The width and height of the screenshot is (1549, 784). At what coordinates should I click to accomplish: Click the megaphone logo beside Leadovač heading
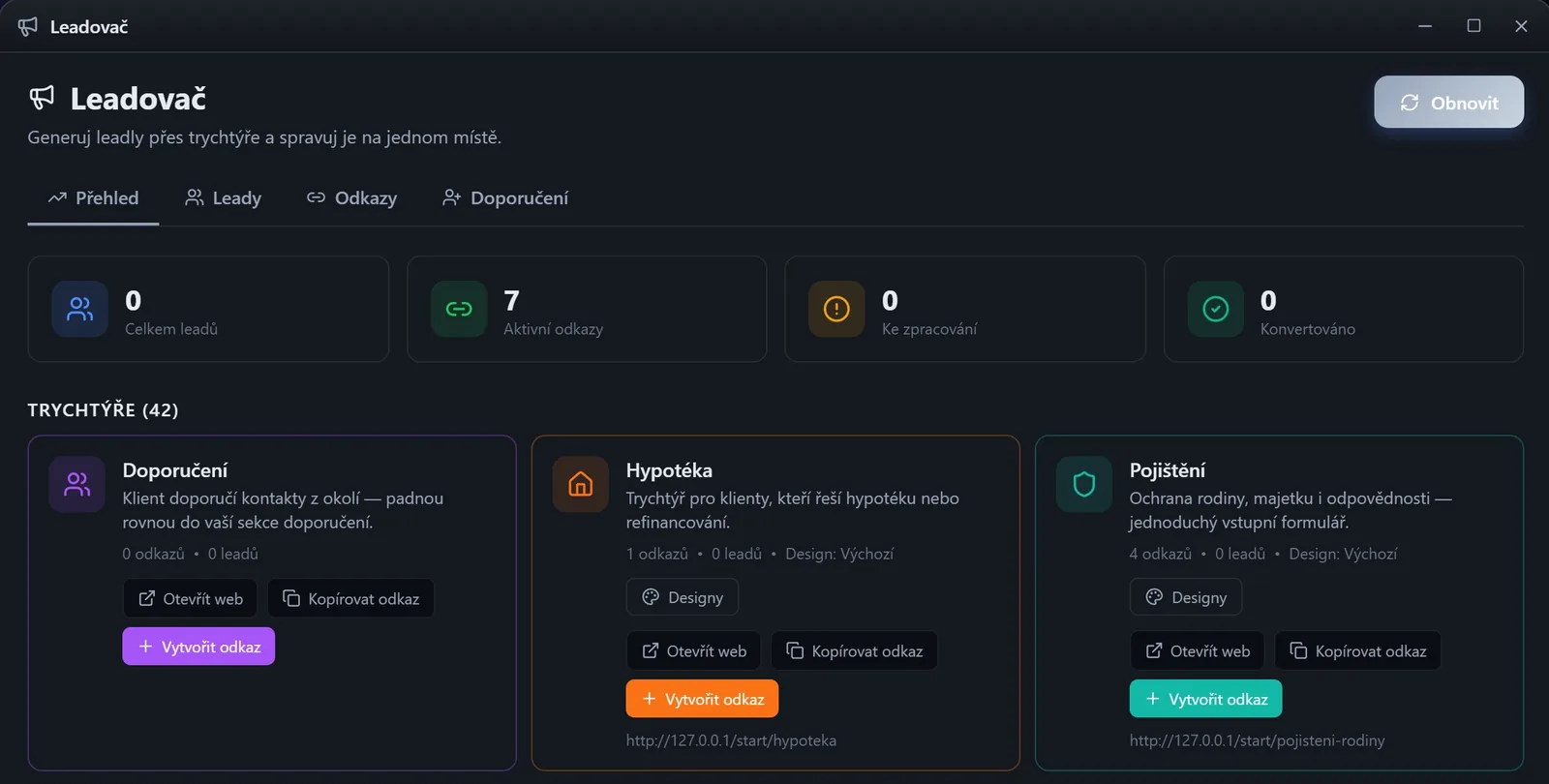pyautogui.click(x=42, y=98)
